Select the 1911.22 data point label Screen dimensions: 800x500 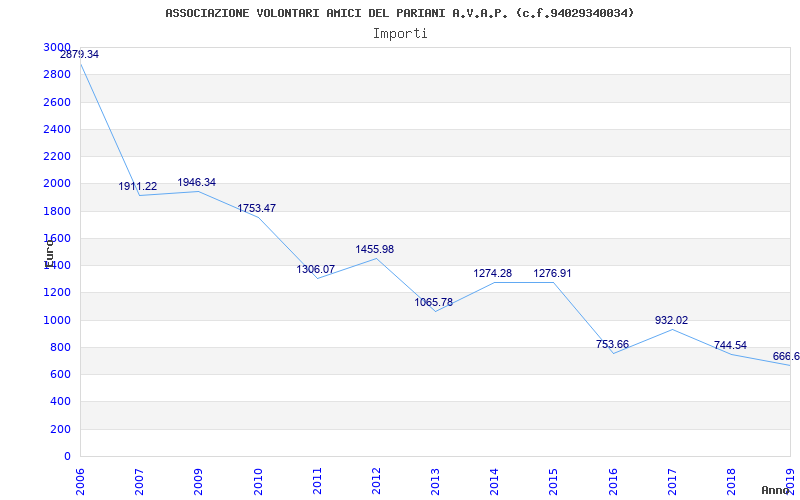(138, 186)
